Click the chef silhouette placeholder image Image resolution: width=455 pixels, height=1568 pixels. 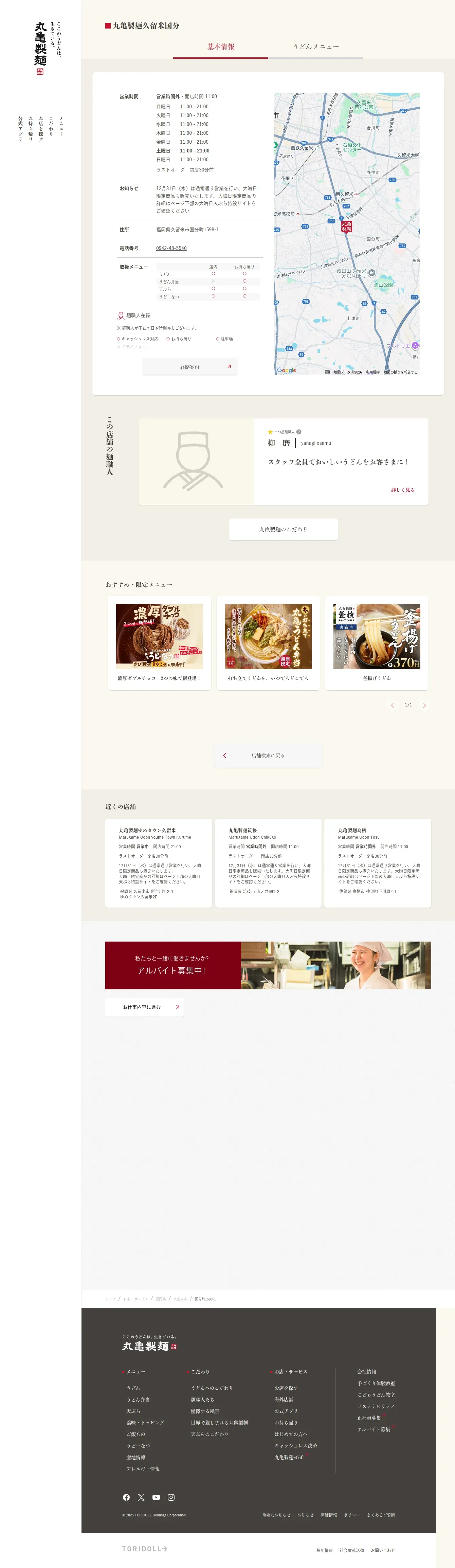point(196,461)
